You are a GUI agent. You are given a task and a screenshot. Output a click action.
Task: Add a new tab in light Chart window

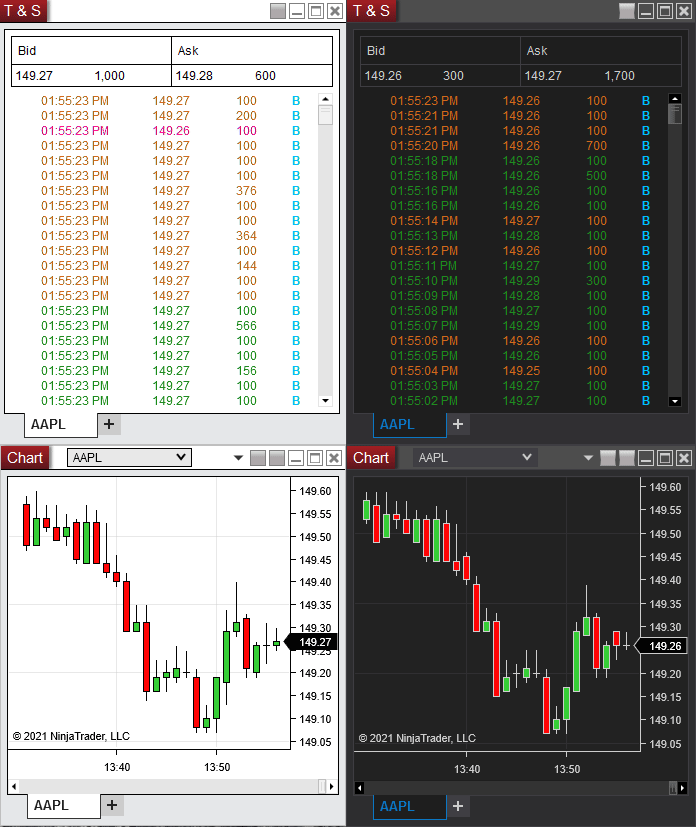[112, 805]
